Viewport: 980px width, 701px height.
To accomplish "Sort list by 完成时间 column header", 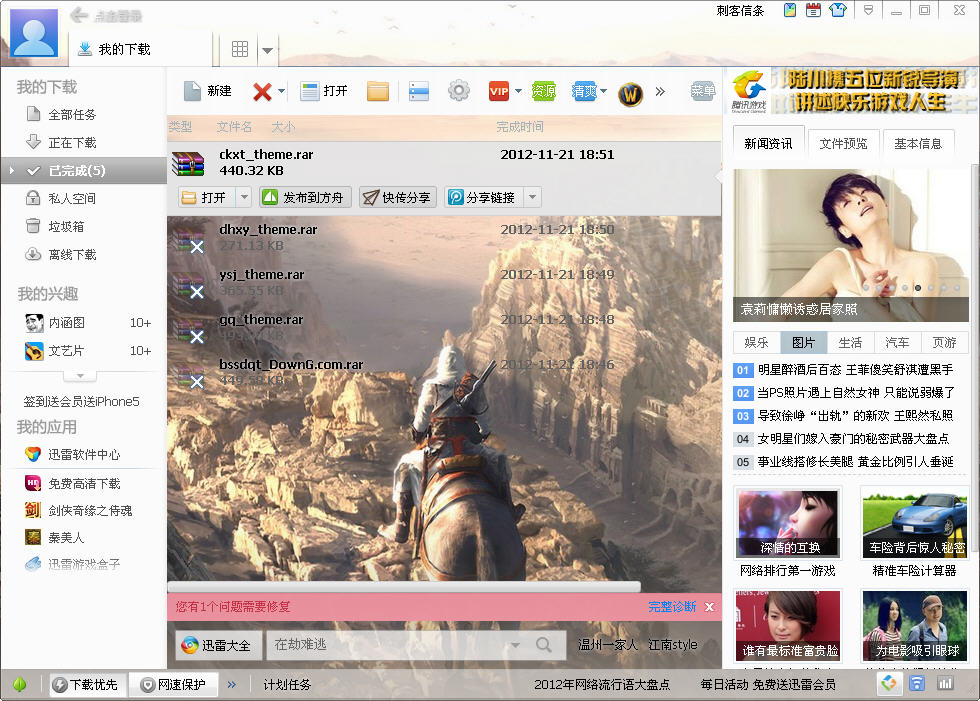I will point(519,127).
